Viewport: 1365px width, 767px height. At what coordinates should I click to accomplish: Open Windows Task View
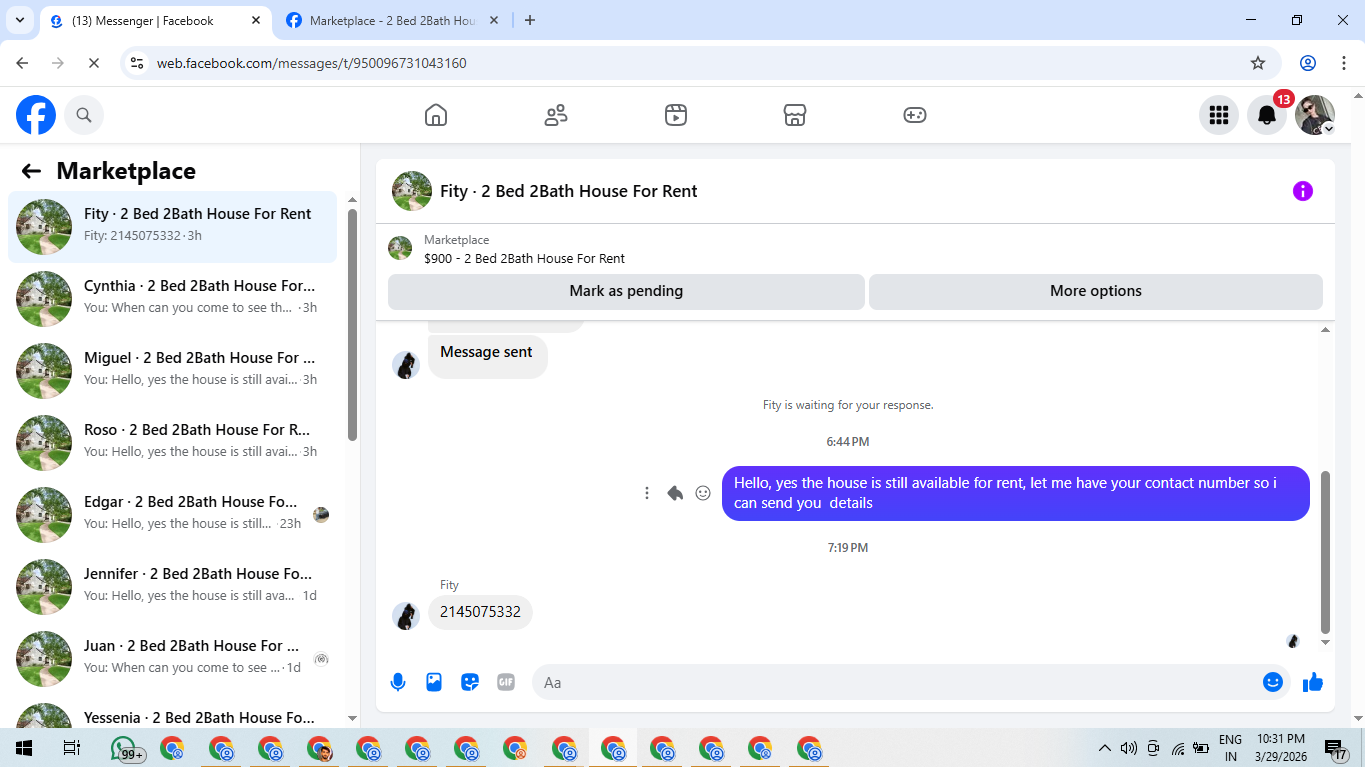72,748
